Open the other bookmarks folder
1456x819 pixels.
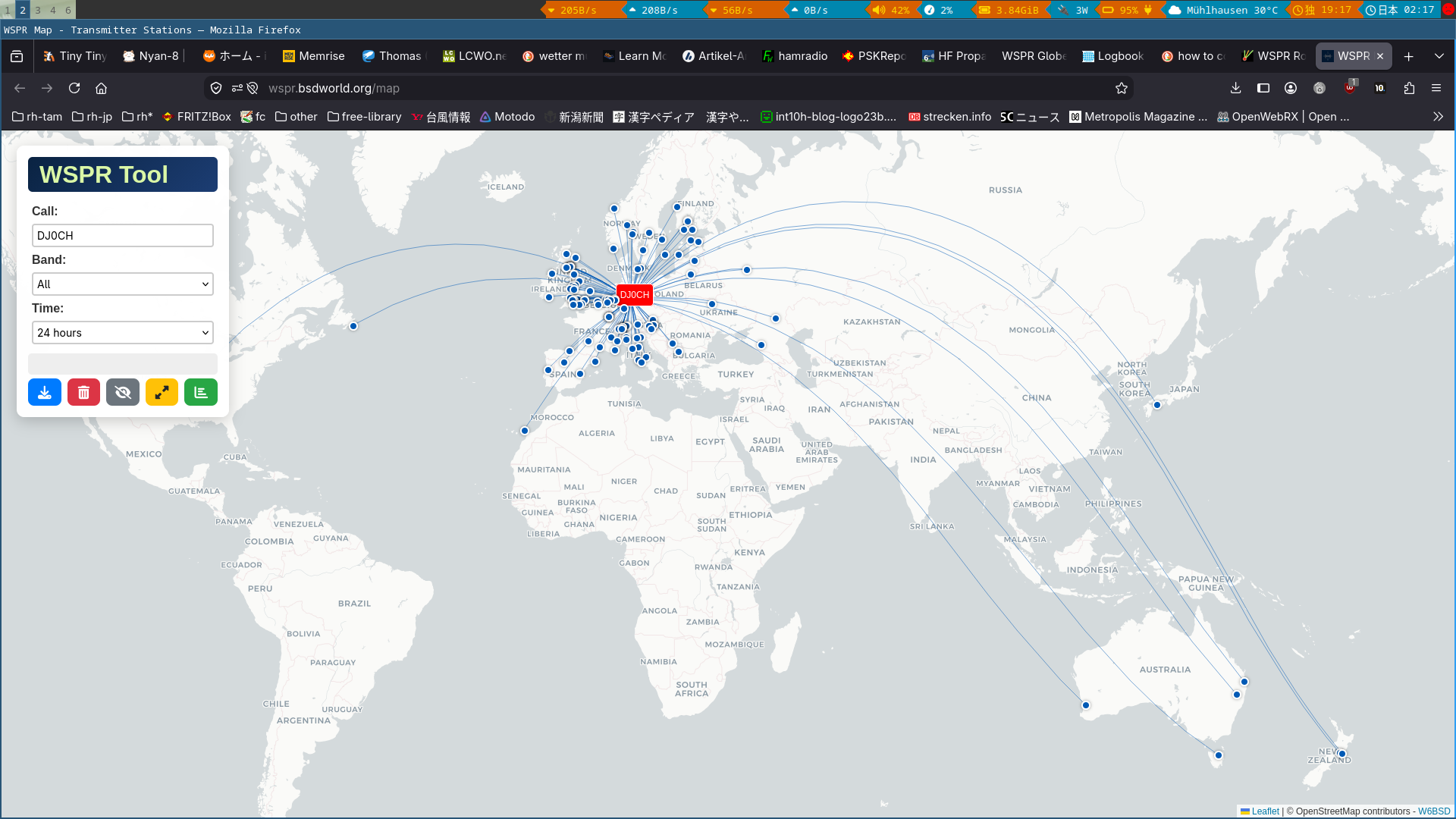click(x=296, y=117)
